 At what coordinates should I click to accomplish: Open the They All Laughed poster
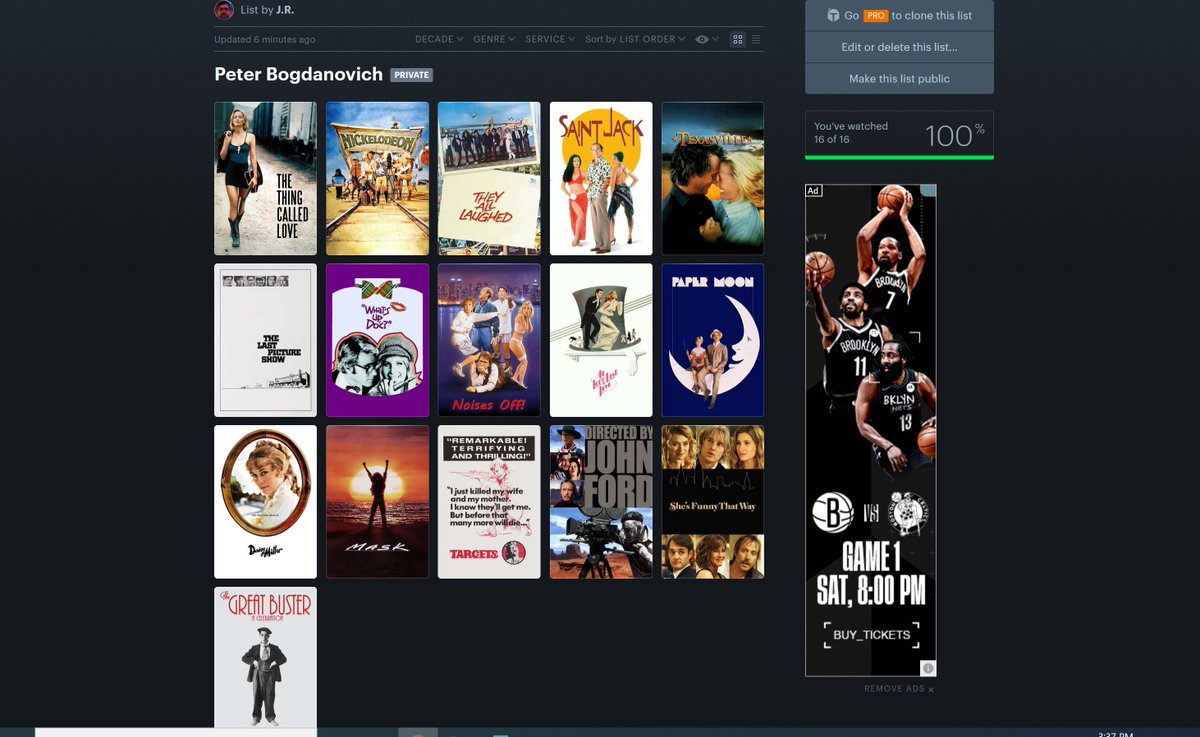tap(489, 178)
